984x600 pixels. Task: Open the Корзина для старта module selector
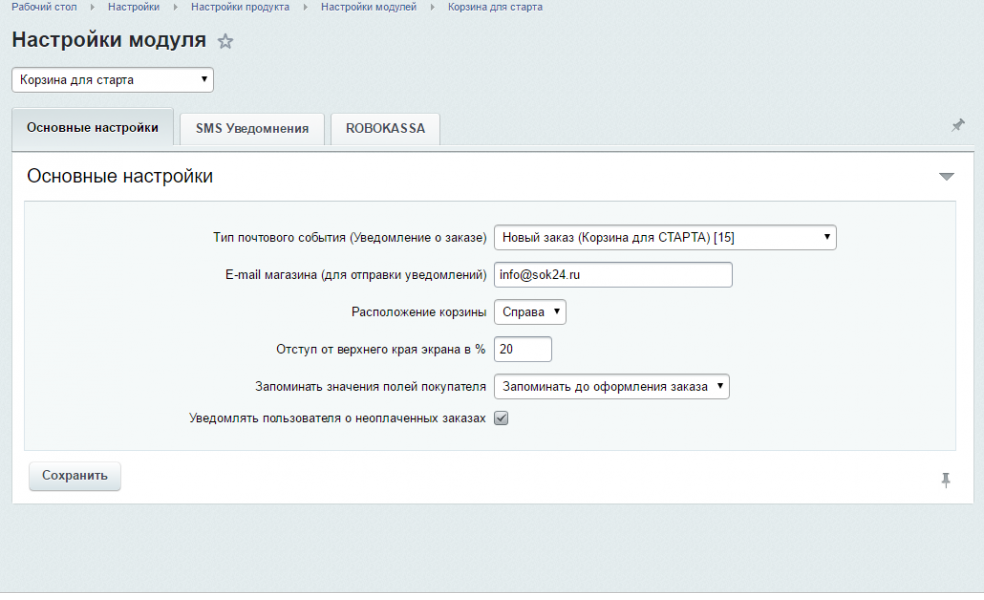click(x=112, y=79)
